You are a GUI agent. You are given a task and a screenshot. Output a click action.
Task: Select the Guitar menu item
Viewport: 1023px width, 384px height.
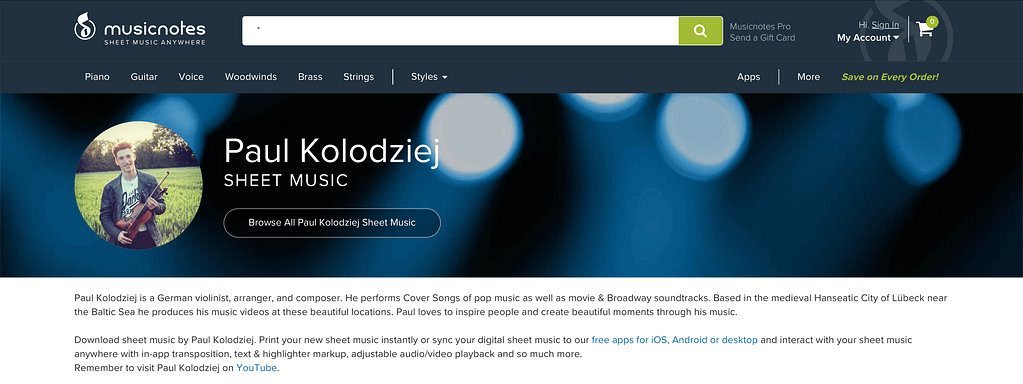point(144,77)
